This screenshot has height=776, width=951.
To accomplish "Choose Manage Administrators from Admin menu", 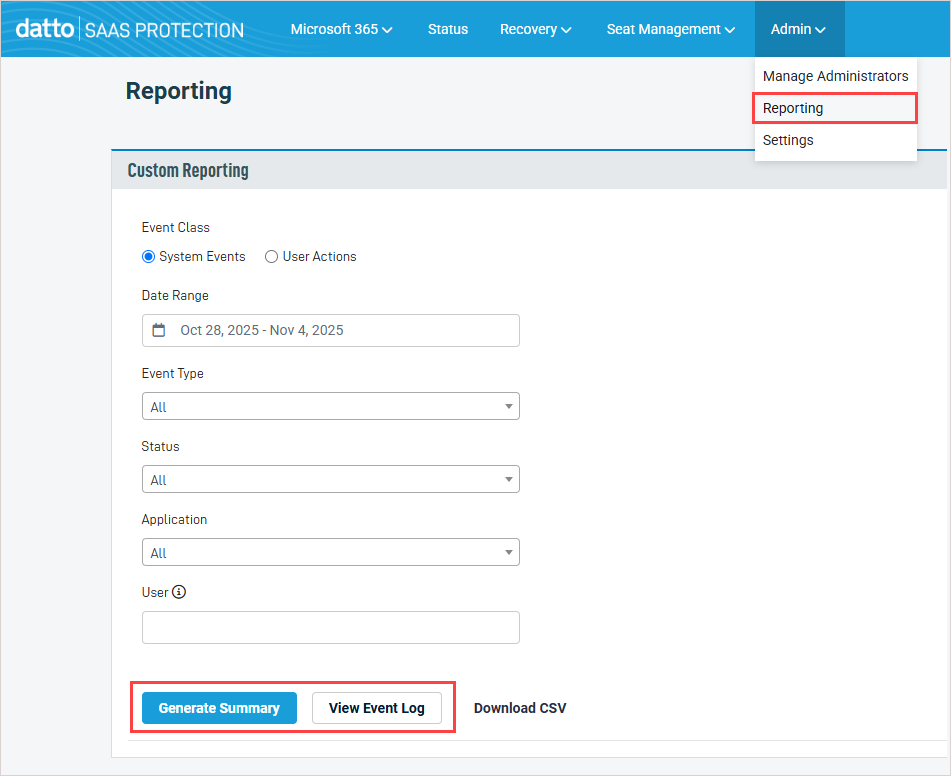I will coord(835,76).
